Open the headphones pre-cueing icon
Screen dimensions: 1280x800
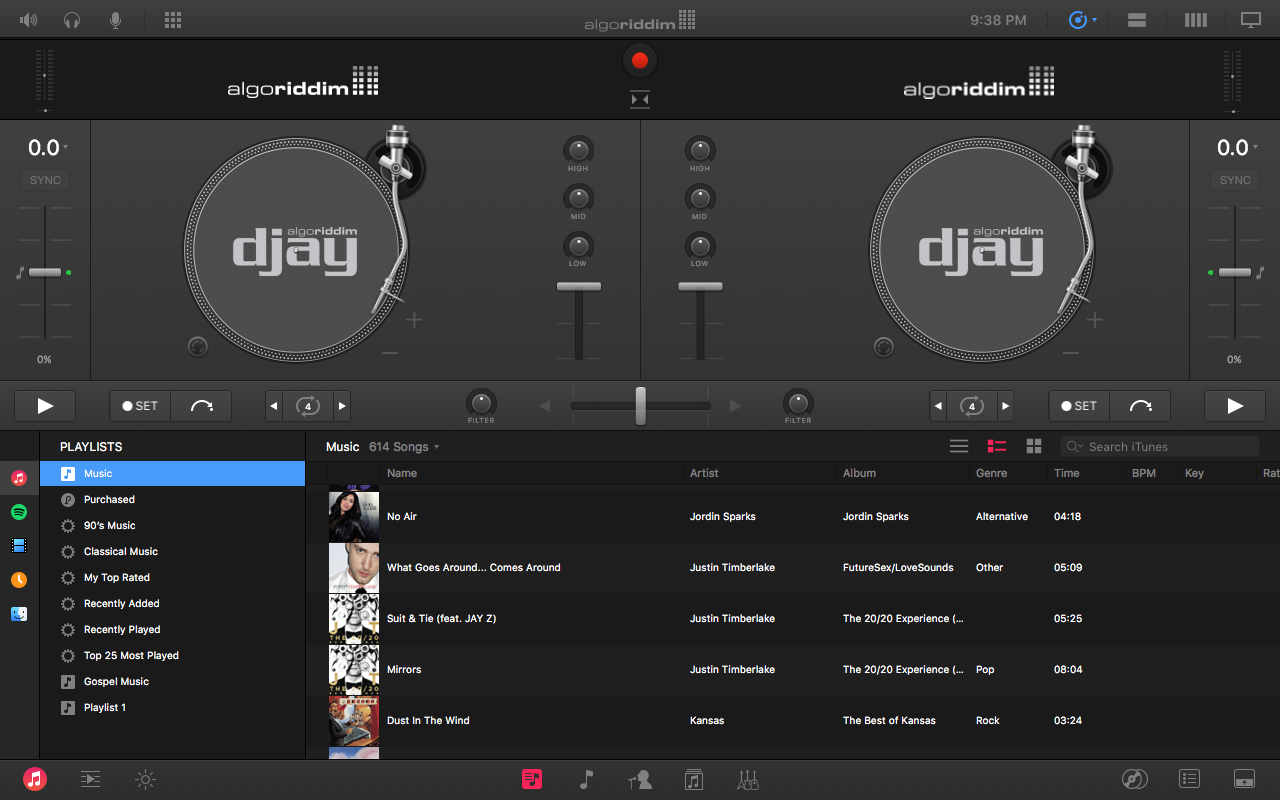click(x=72, y=19)
